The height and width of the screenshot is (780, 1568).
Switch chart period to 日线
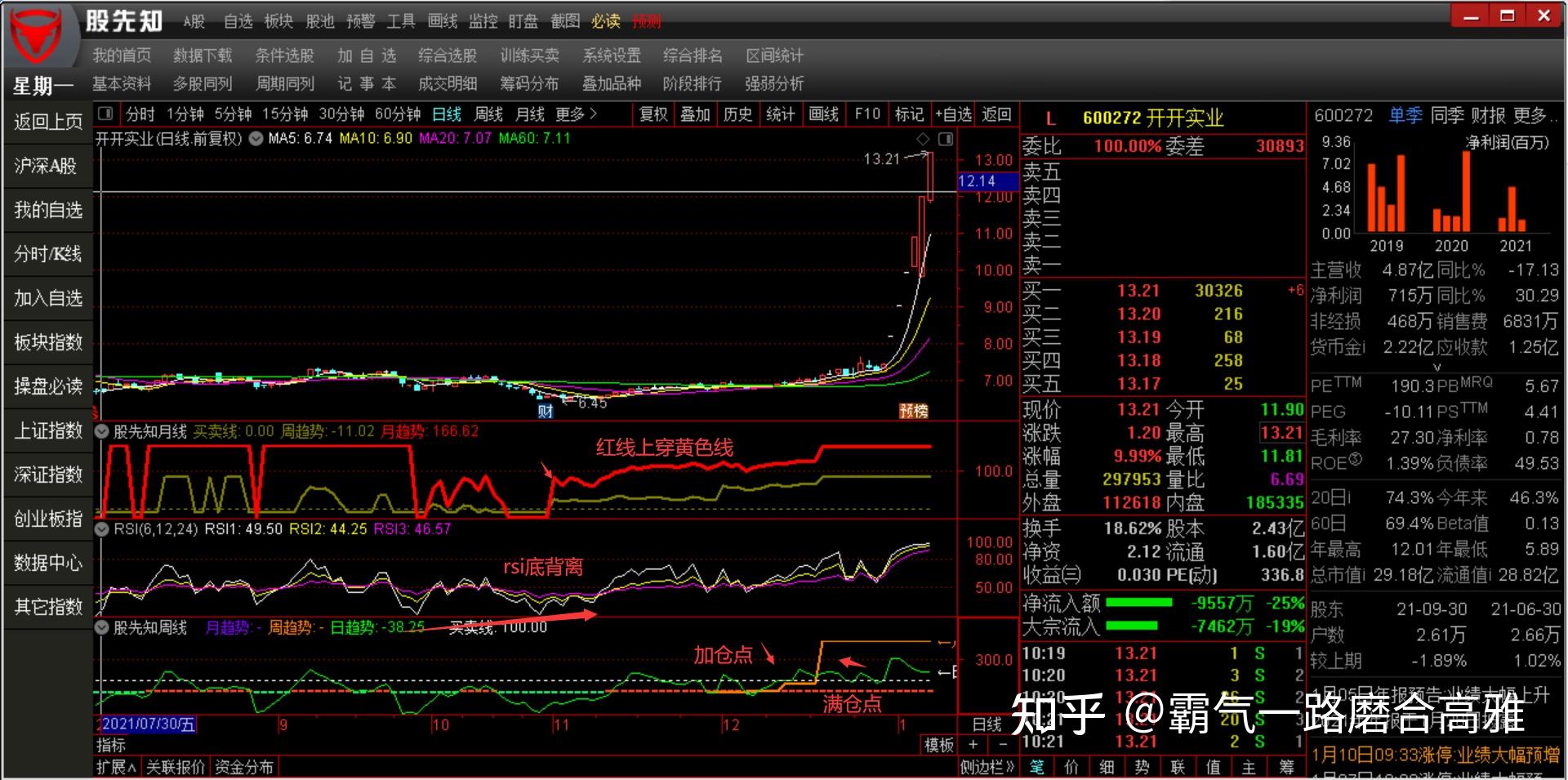click(x=447, y=114)
